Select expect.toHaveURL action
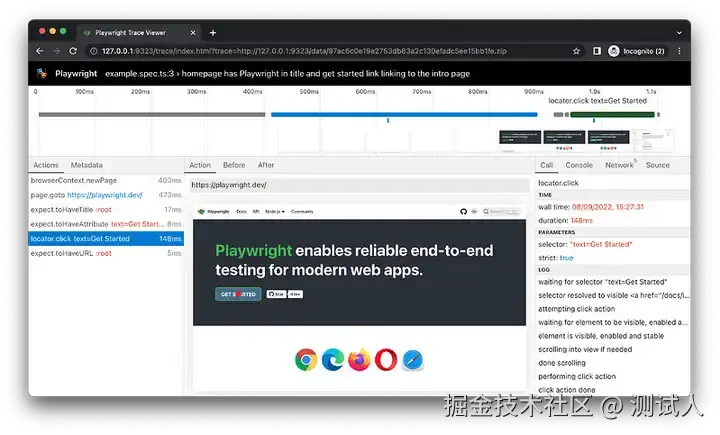 (x=106, y=253)
